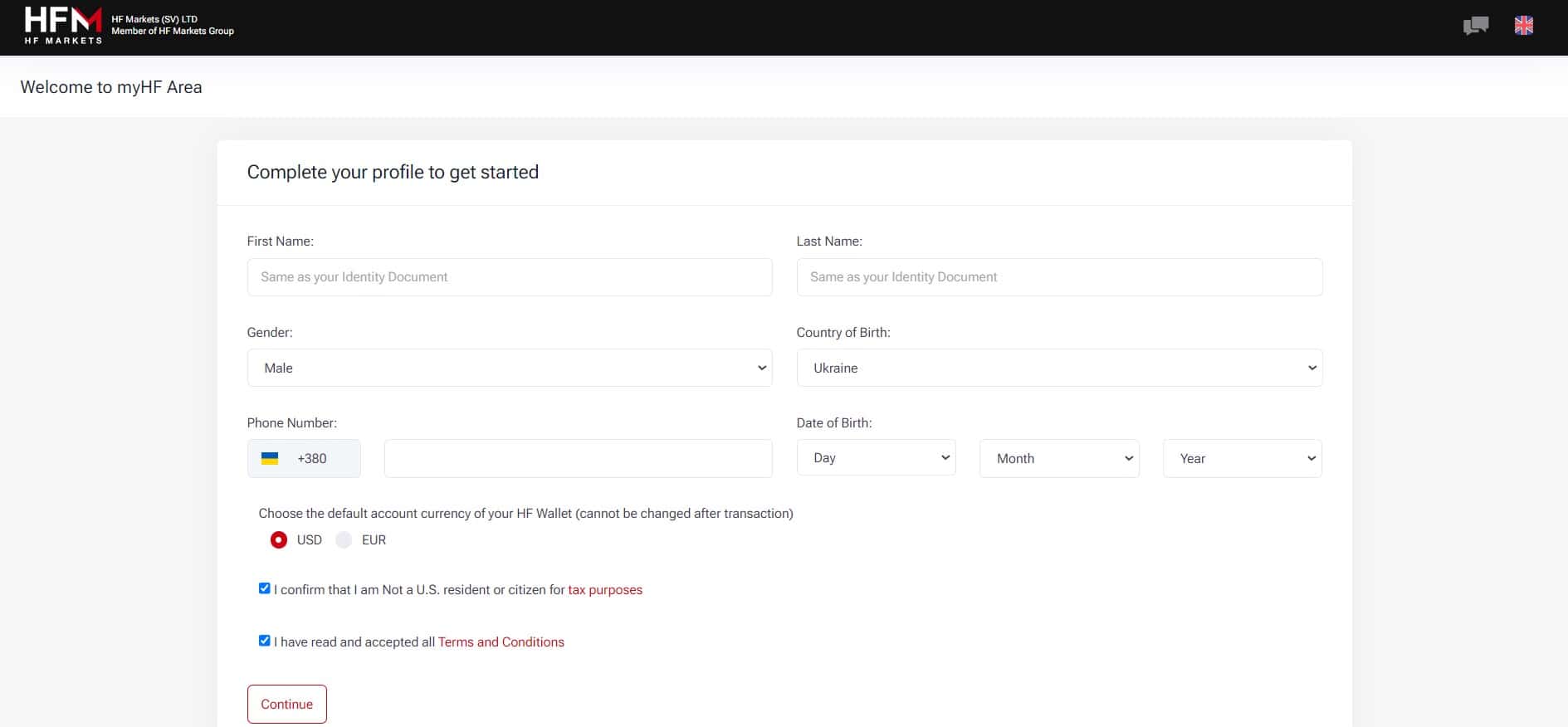Viewport: 1568px width, 727px height.
Task: Select the EUR currency radio button
Action: pyautogui.click(x=344, y=540)
